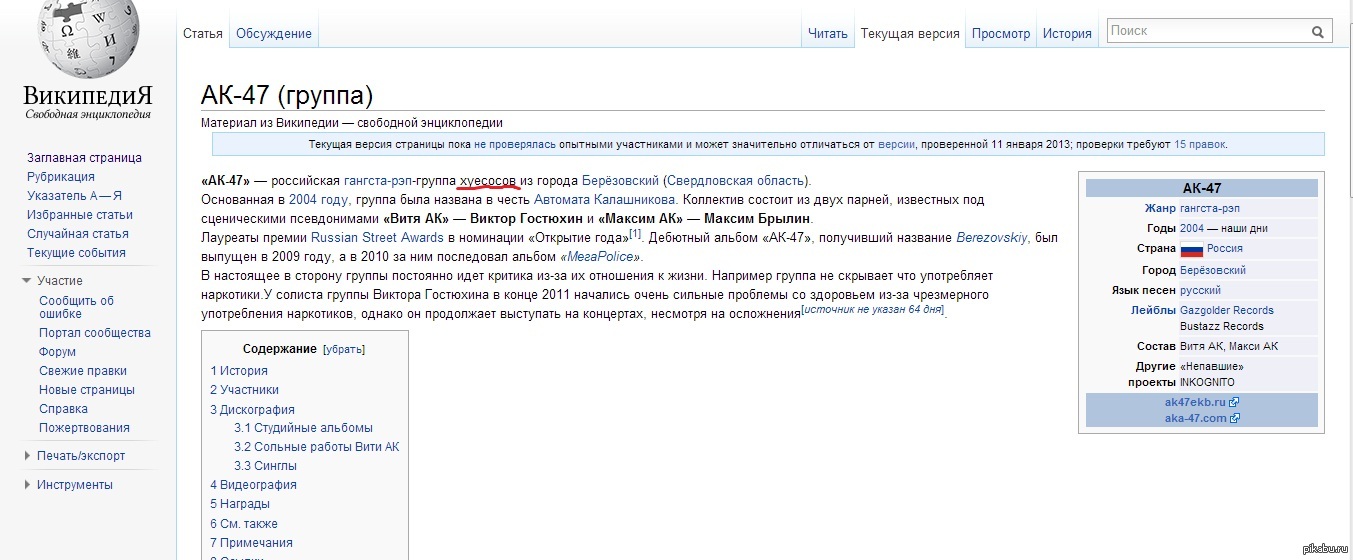Open Избранные статьи link
This screenshot has height=560, width=1353.
(x=80, y=215)
